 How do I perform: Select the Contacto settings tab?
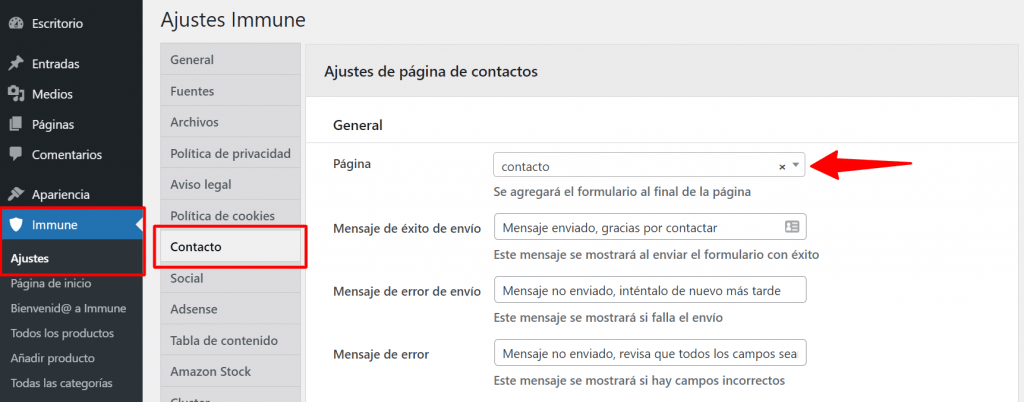[x=196, y=247]
